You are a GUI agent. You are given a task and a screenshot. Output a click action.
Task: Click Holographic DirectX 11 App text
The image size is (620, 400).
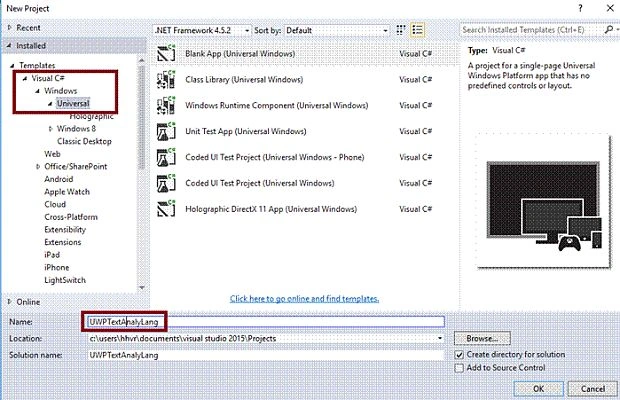[271, 209]
